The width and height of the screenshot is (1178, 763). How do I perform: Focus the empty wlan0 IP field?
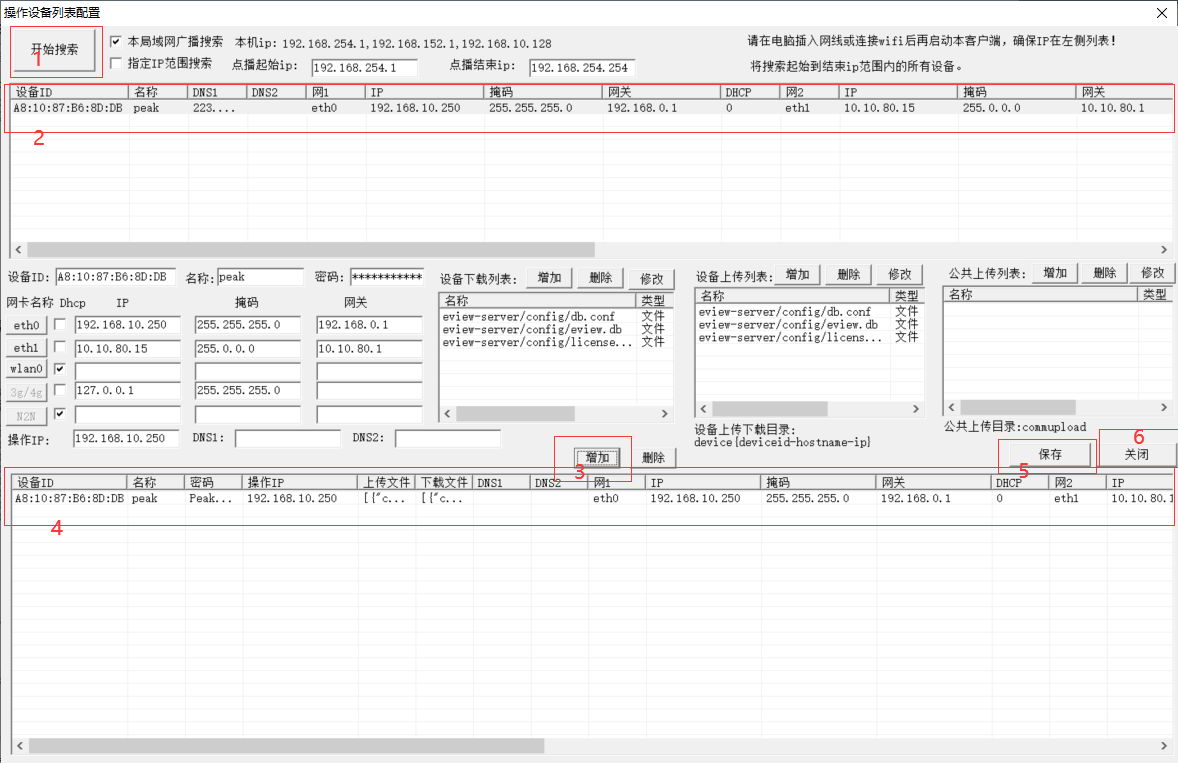pyautogui.click(x=128, y=372)
